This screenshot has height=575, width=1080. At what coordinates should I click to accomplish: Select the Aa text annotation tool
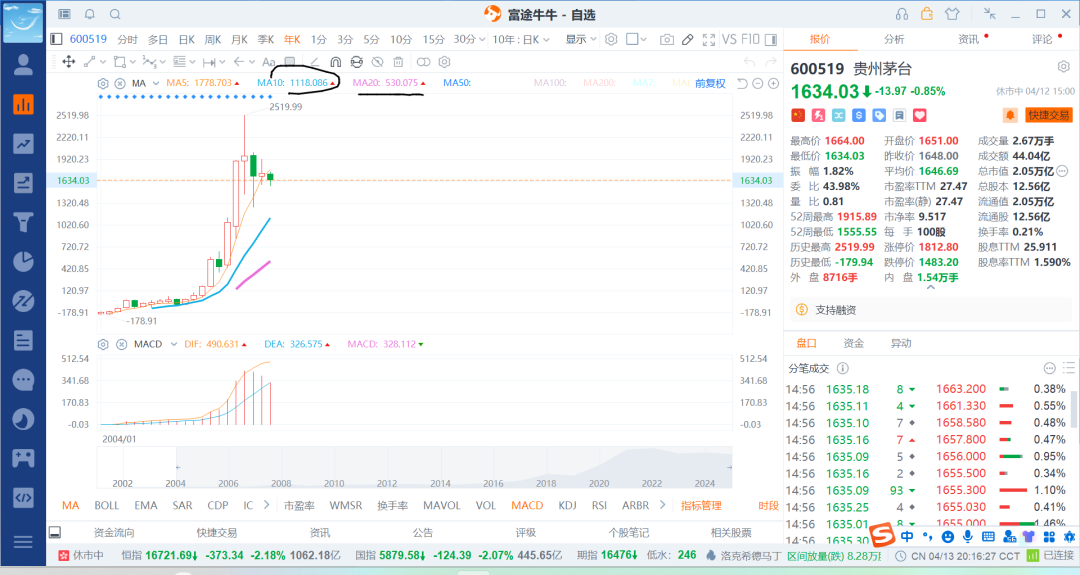pyautogui.click(x=269, y=62)
